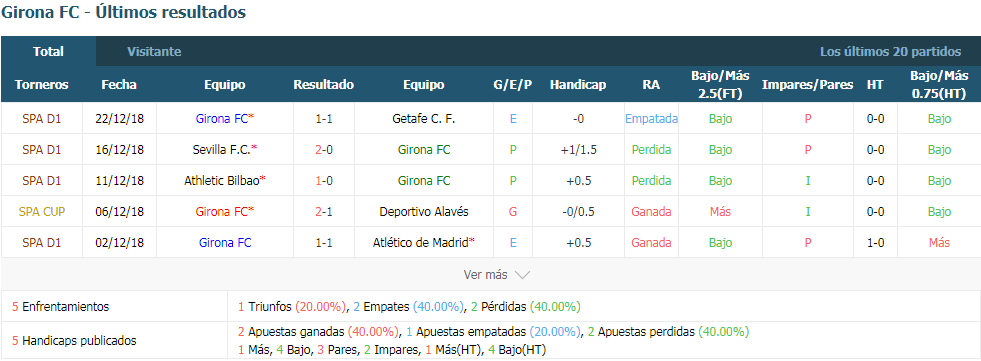981x361 pixels.
Task: Click SPA CUP tournament label
Action: 42,211
